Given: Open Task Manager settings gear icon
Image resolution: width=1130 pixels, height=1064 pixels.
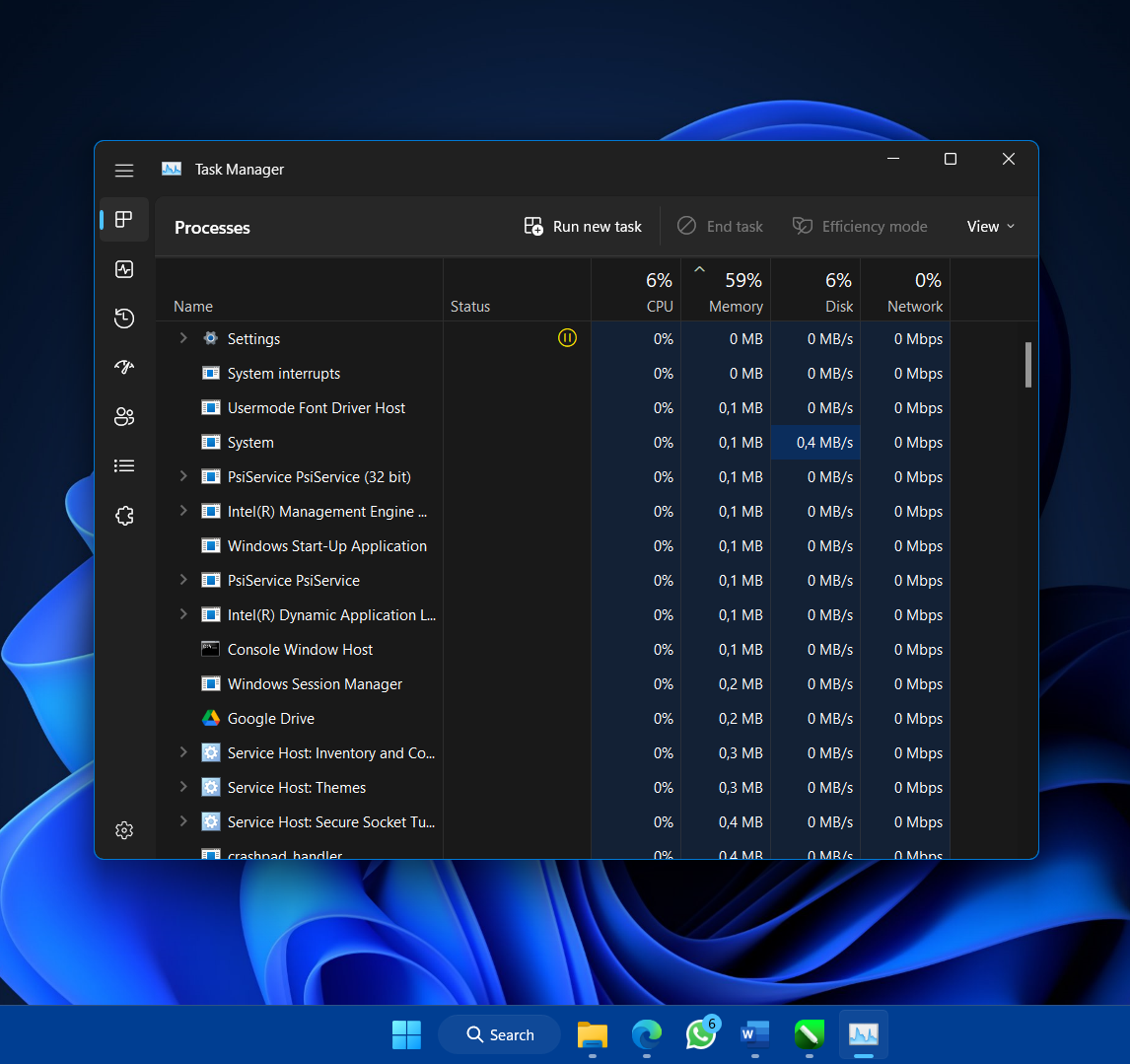Looking at the screenshot, I should (124, 830).
